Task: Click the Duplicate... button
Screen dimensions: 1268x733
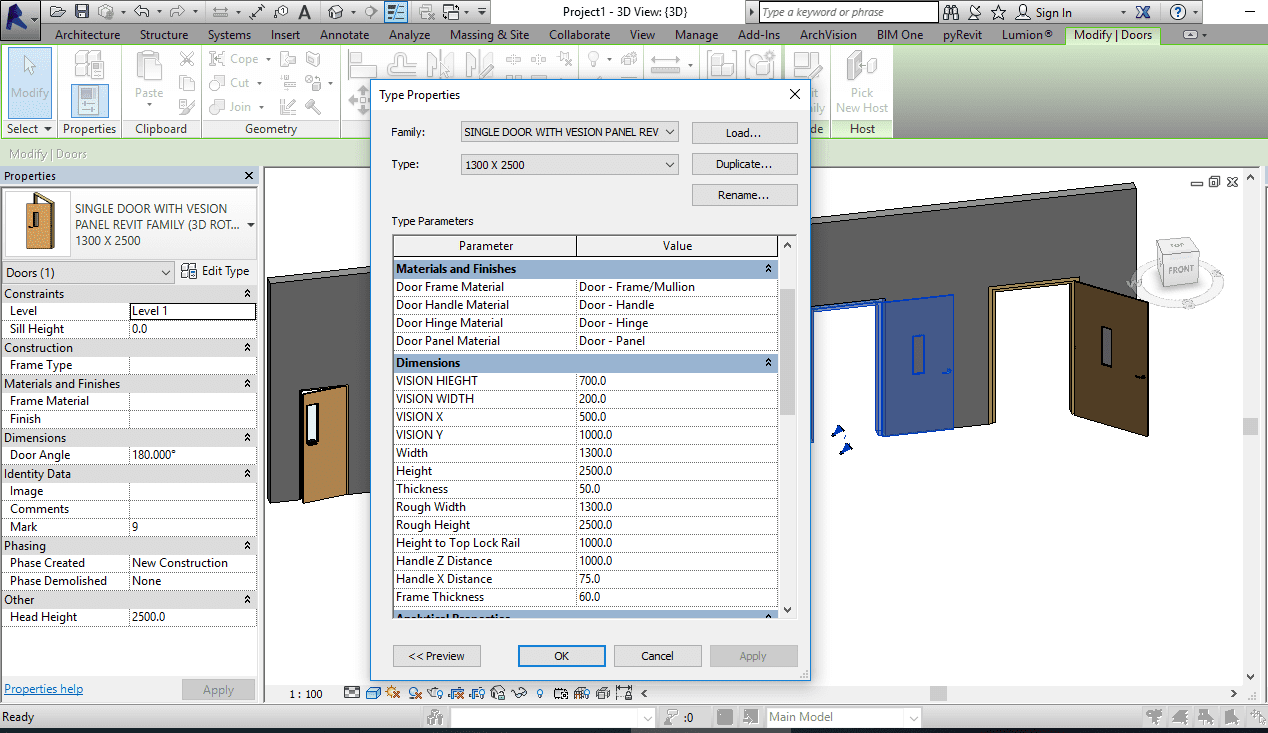Action: 744,164
